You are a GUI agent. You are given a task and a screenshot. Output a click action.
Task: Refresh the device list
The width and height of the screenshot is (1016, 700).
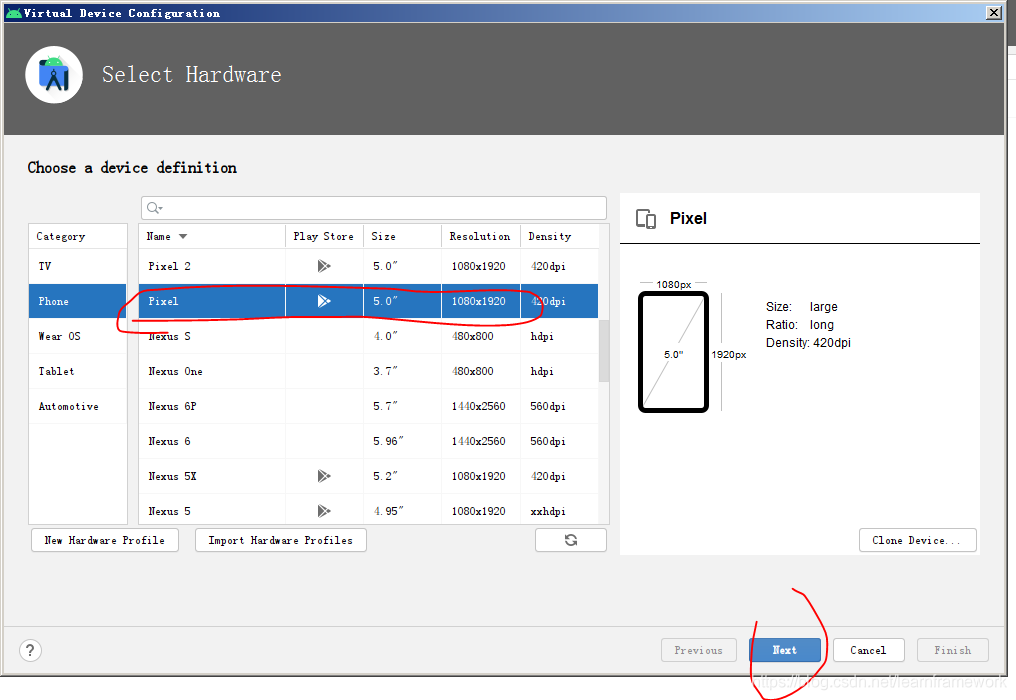pos(571,540)
